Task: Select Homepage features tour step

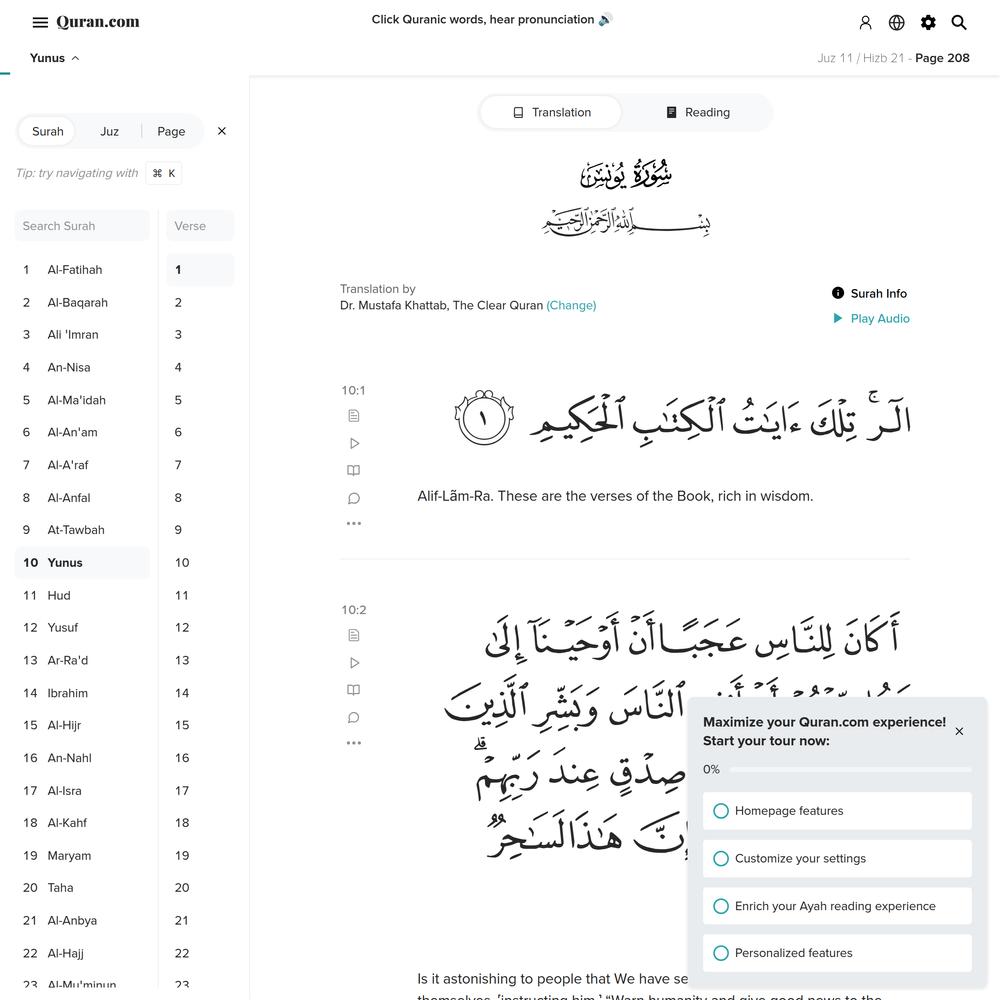Action: point(837,811)
